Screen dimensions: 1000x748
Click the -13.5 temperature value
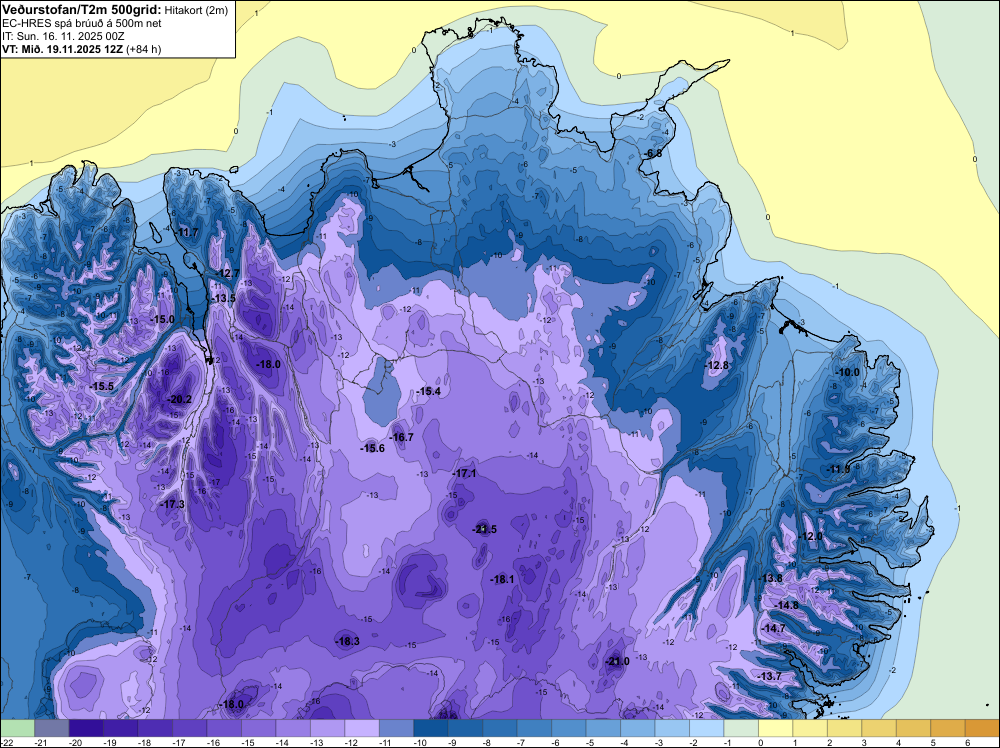point(223,298)
